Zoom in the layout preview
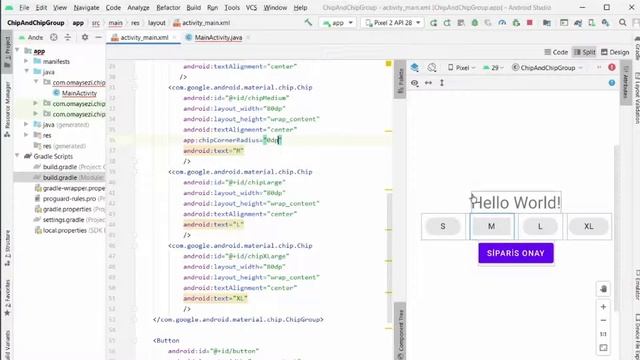Viewport: 640px width, 360px height. click(x=603, y=307)
